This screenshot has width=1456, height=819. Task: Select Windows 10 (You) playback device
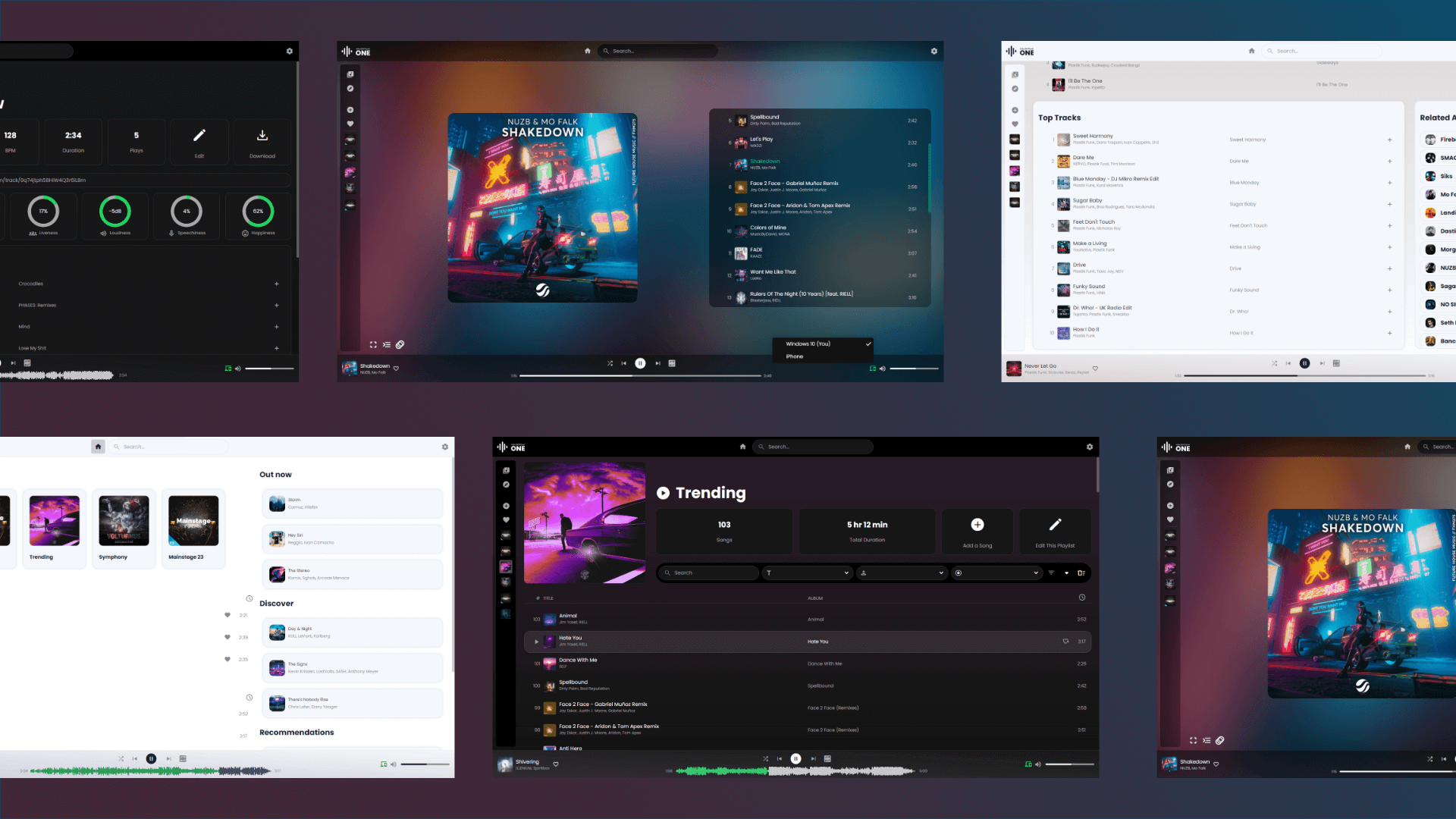[x=823, y=344]
